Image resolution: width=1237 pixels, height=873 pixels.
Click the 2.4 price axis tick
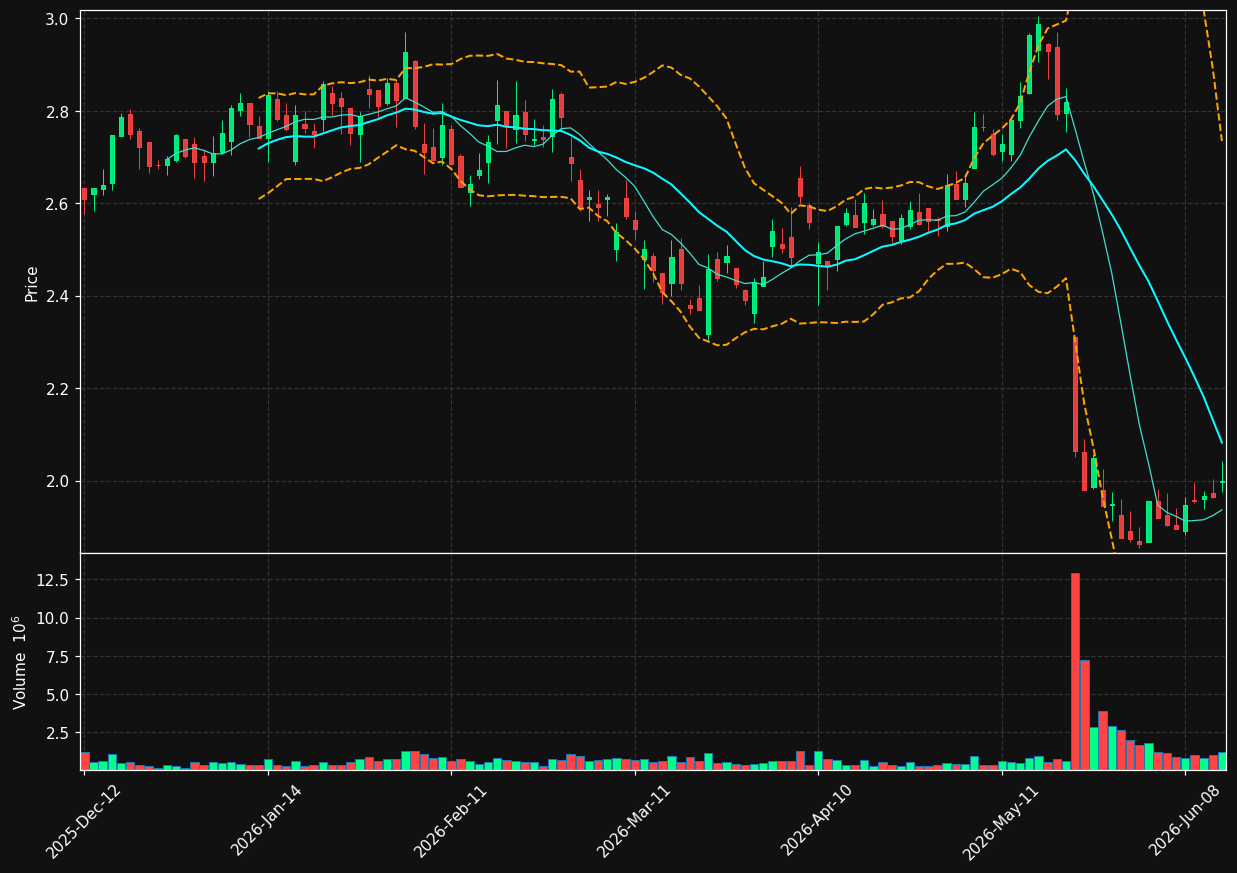pos(59,296)
